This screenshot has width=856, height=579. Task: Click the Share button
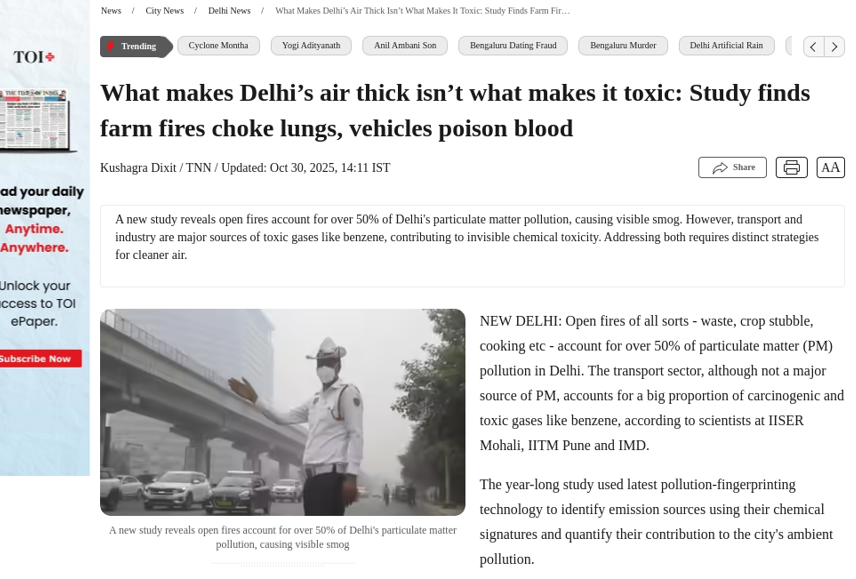click(x=732, y=168)
